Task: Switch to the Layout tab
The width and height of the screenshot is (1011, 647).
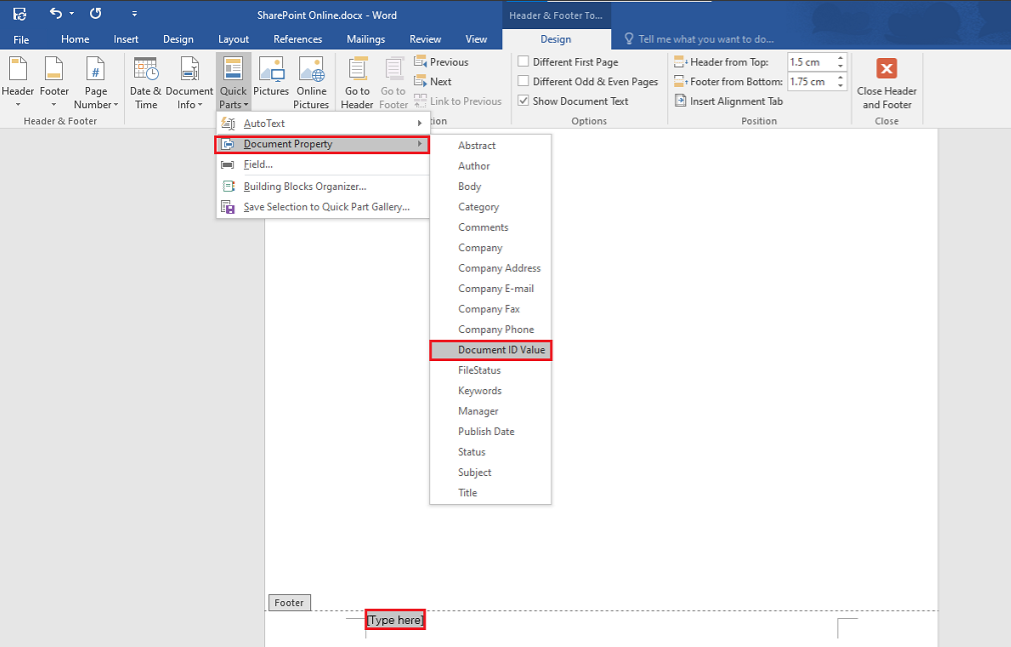Action: (x=233, y=39)
